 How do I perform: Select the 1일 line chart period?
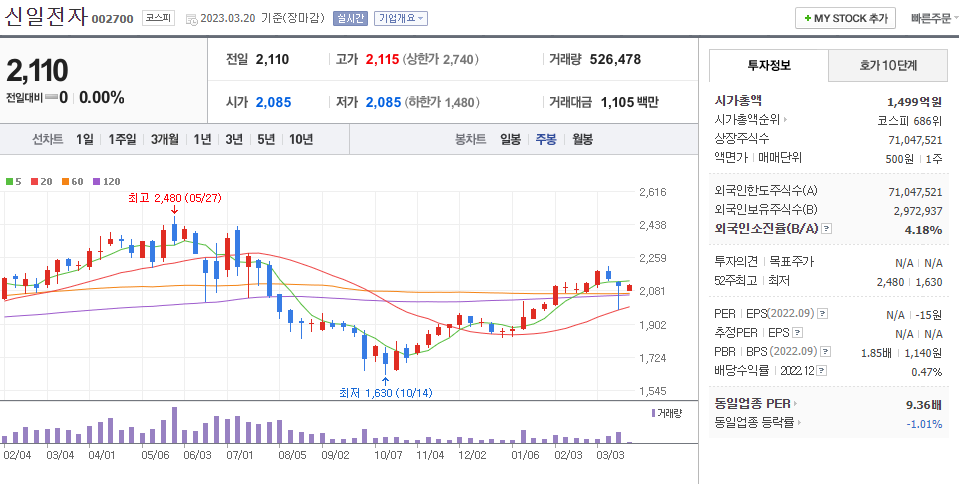pyautogui.click(x=85, y=139)
